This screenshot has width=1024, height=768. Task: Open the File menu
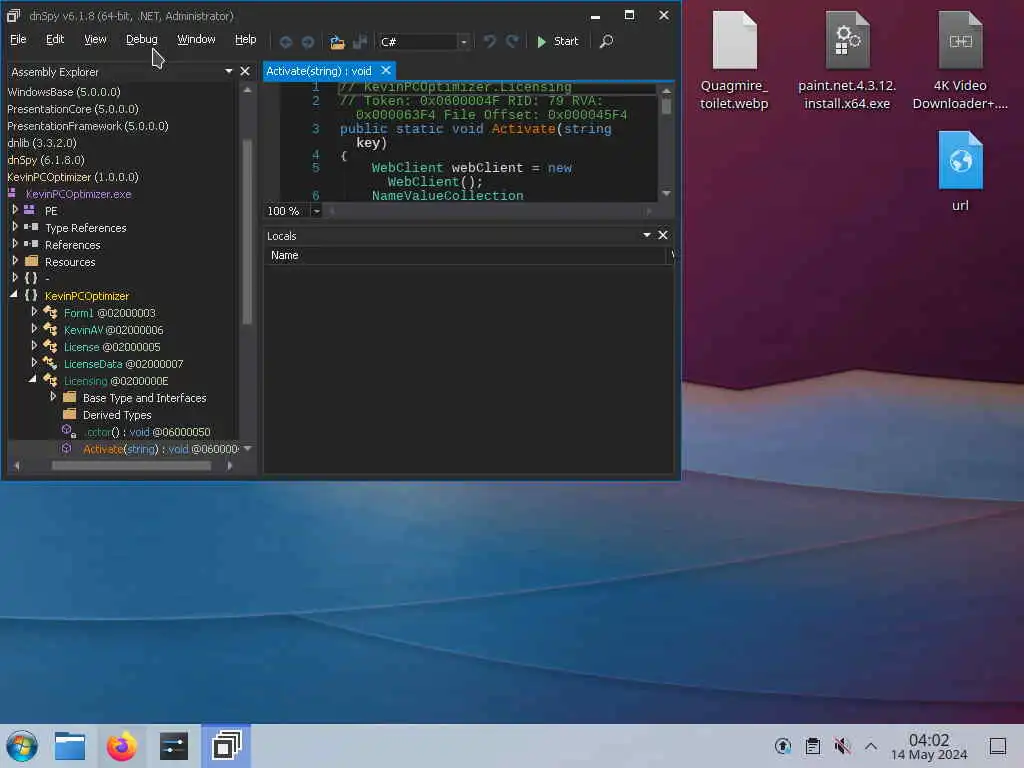coord(18,39)
